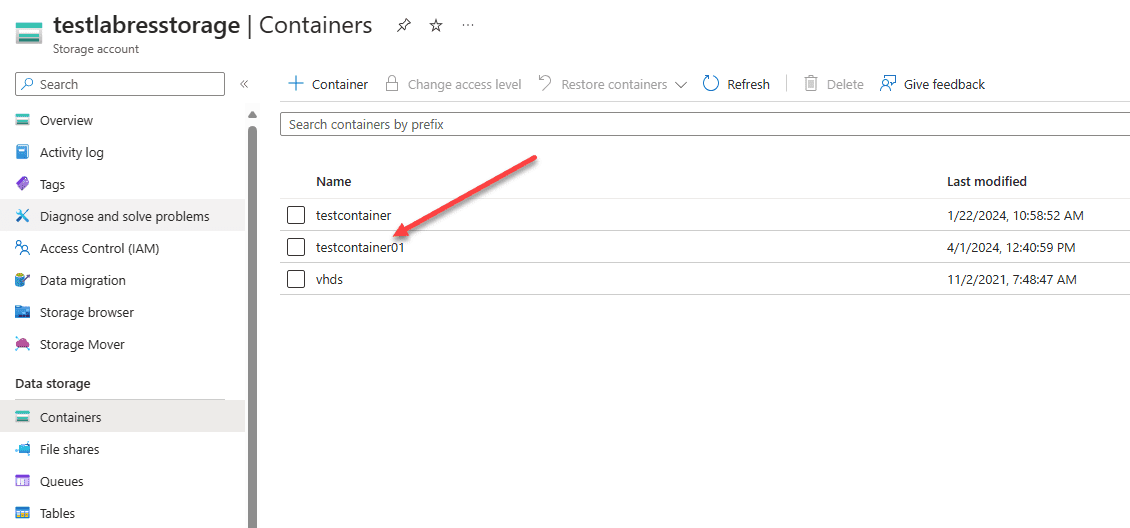Mark as favorite with the star icon
The image size is (1130, 528).
coord(436,26)
